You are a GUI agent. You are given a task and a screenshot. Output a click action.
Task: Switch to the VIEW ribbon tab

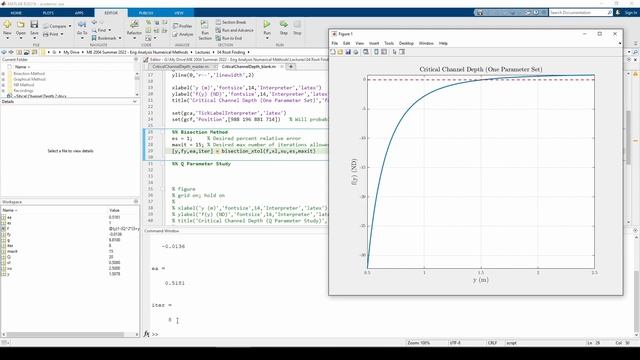point(179,13)
